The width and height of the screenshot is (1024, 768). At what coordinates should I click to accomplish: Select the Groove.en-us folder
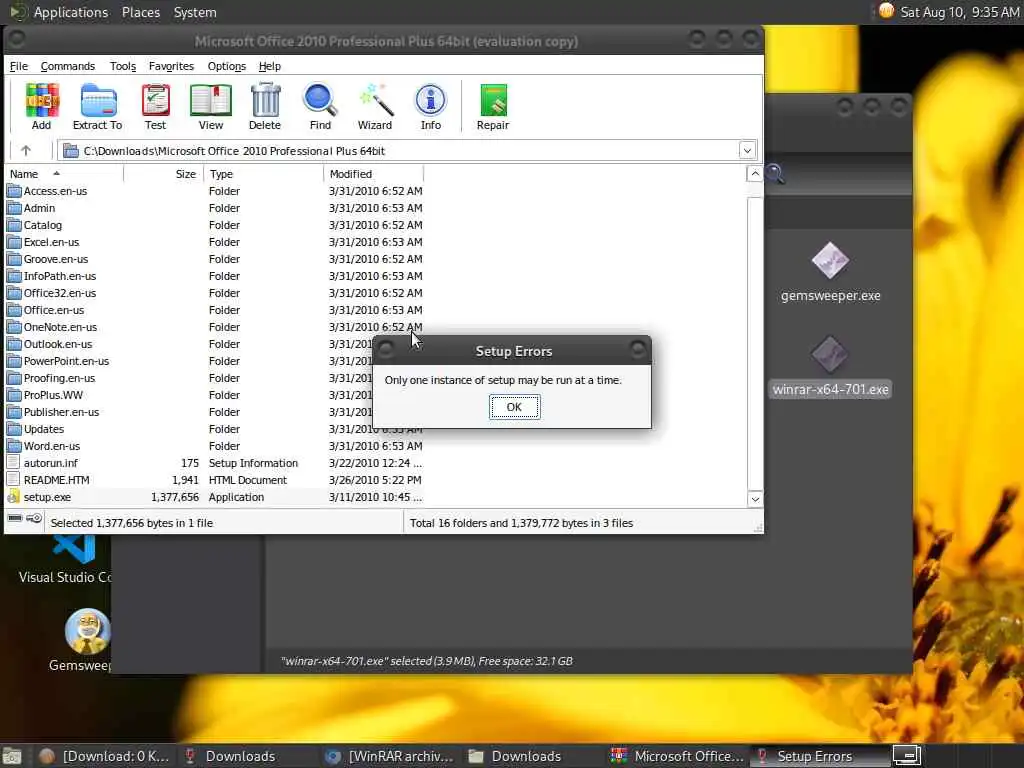[x=56, y=259]
